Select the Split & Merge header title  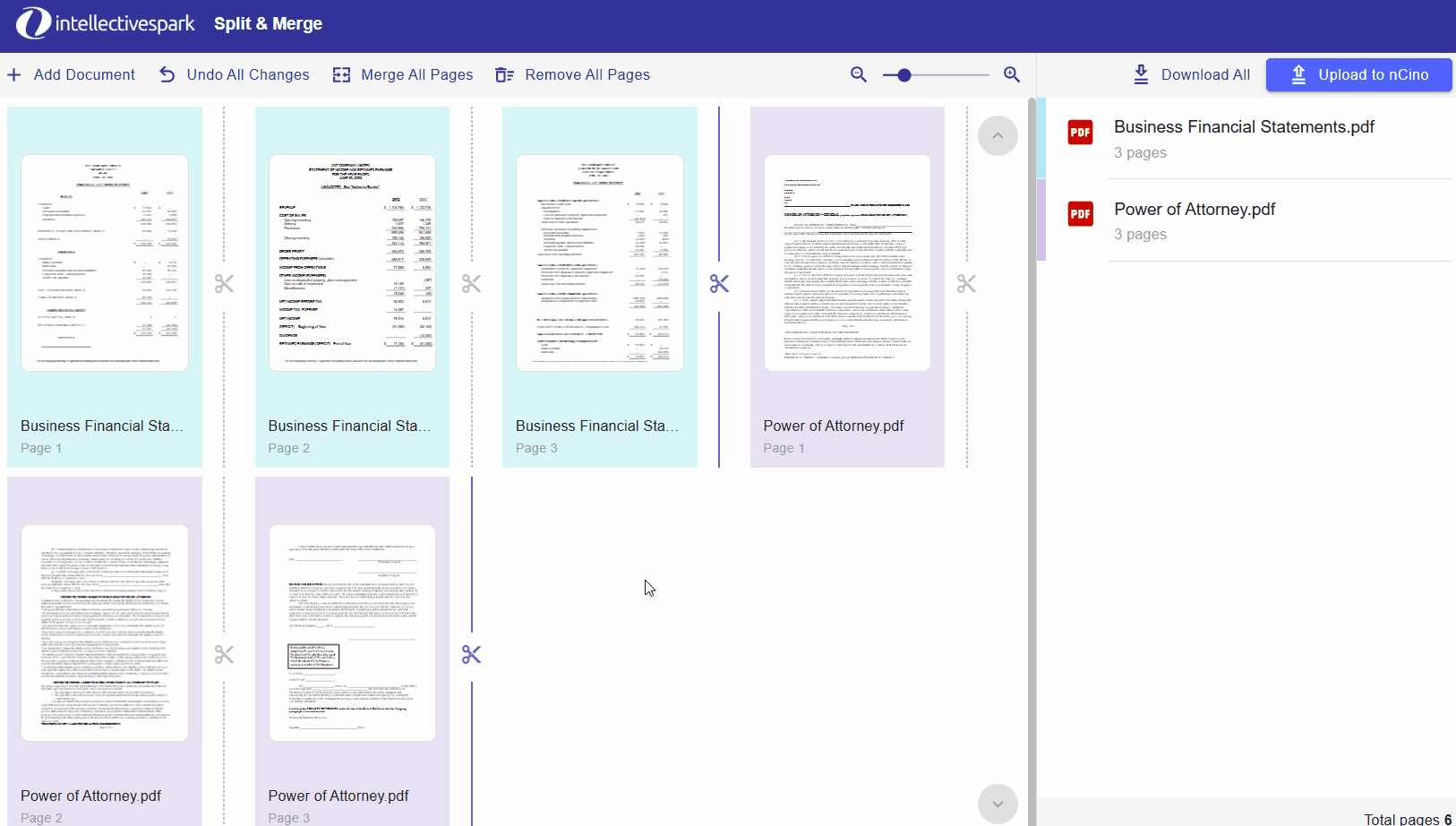[x=268, y=23]
